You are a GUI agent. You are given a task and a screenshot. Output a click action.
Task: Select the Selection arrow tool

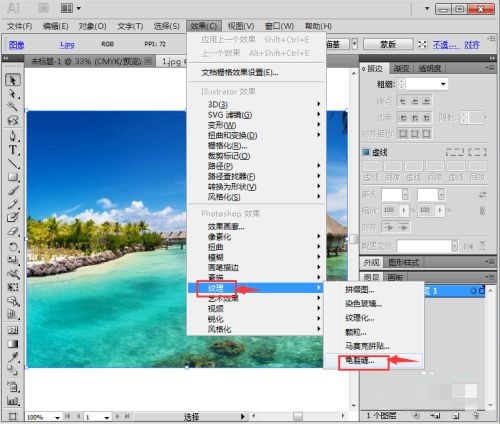13,80
